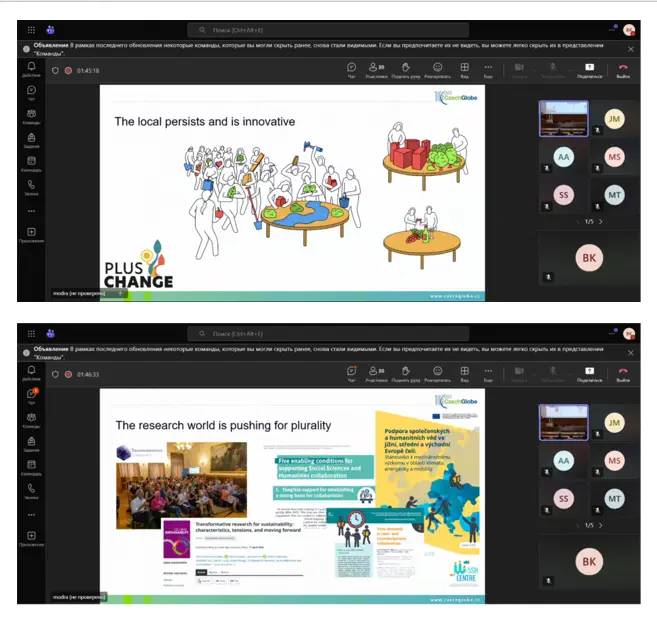
Task: Show participants list in window showing 01:45:18
Action: point(377,69)
